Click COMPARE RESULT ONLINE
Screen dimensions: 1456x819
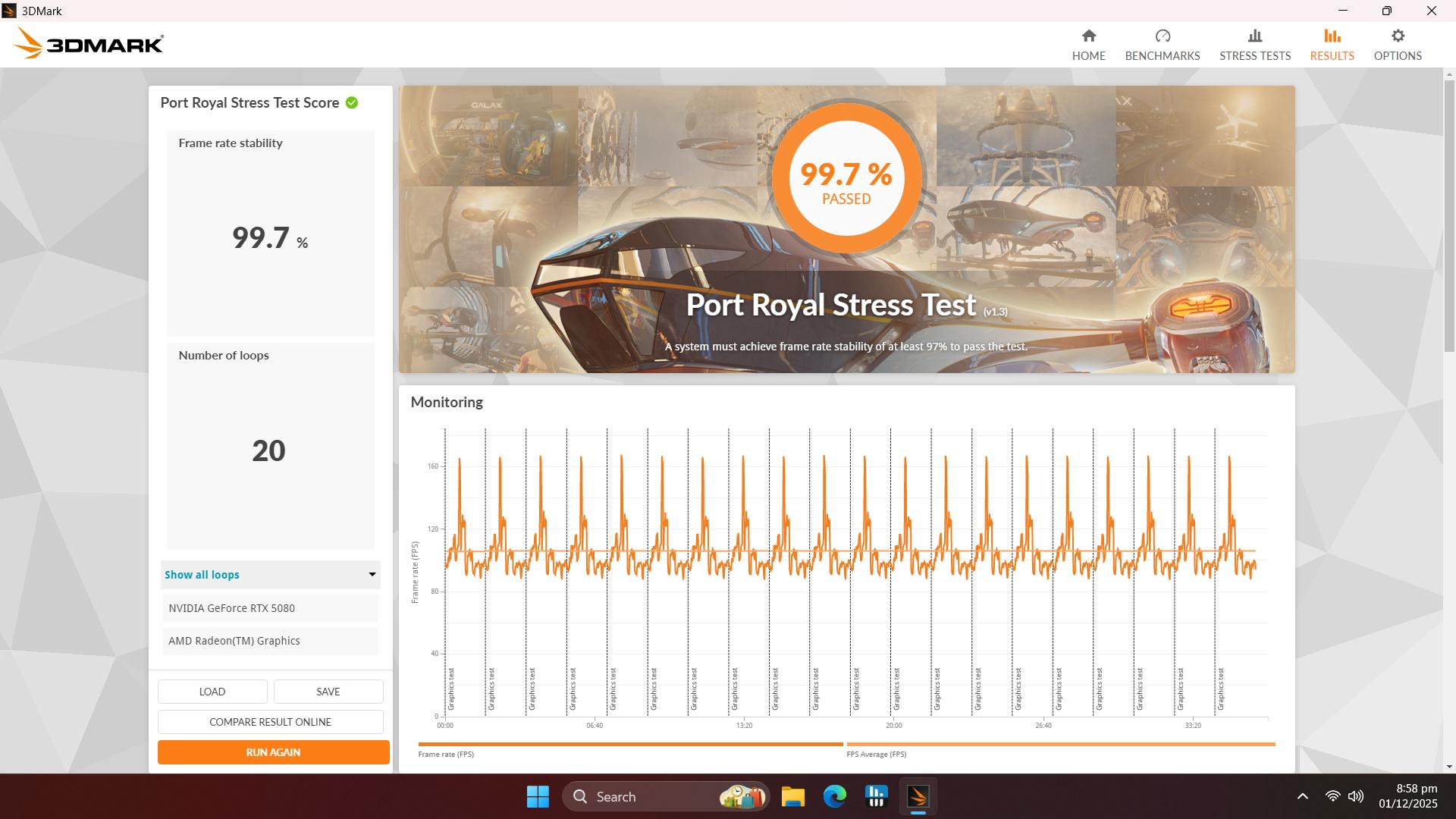(x=270, y=722)
